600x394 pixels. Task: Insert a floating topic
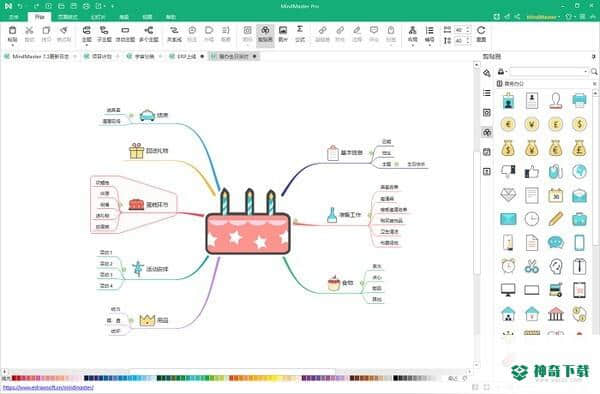(x=125, y=34)
